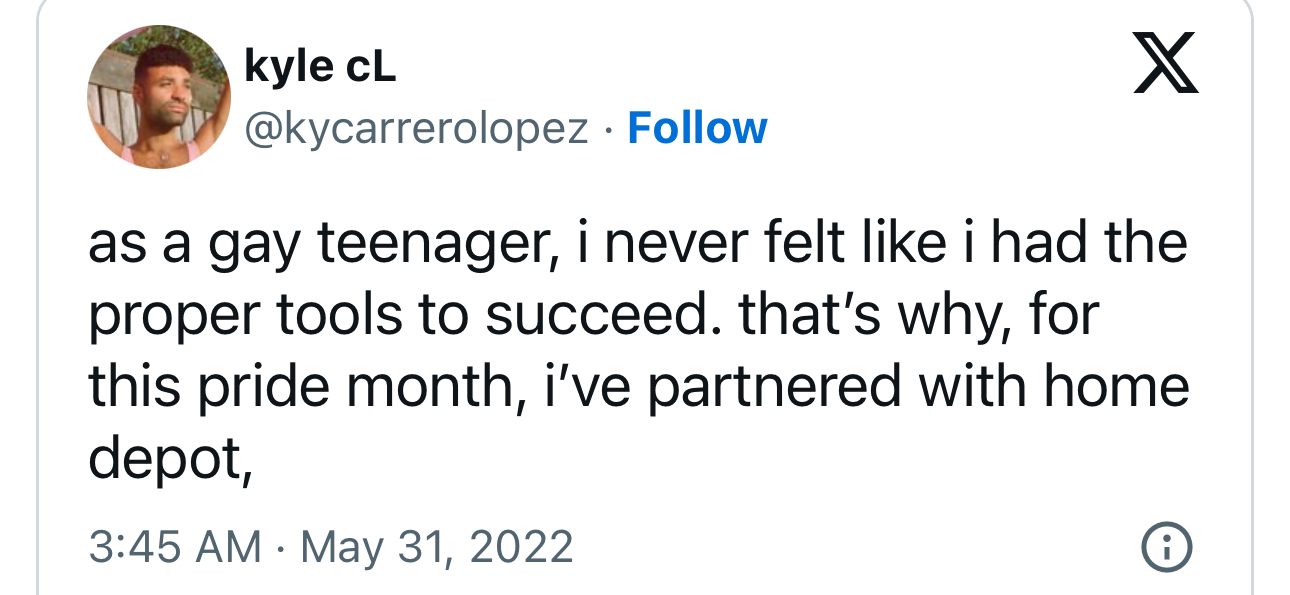Screen dimensions: 1290x595
Task: Open the 3:45 AM timestamp
Action: point(175,547)
